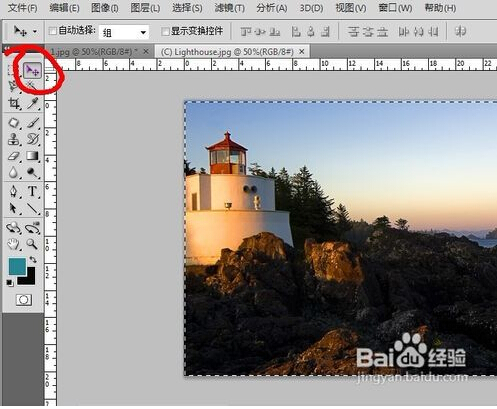
Task: Expand the tool preset picker arrow
Action: coord(35,32)
